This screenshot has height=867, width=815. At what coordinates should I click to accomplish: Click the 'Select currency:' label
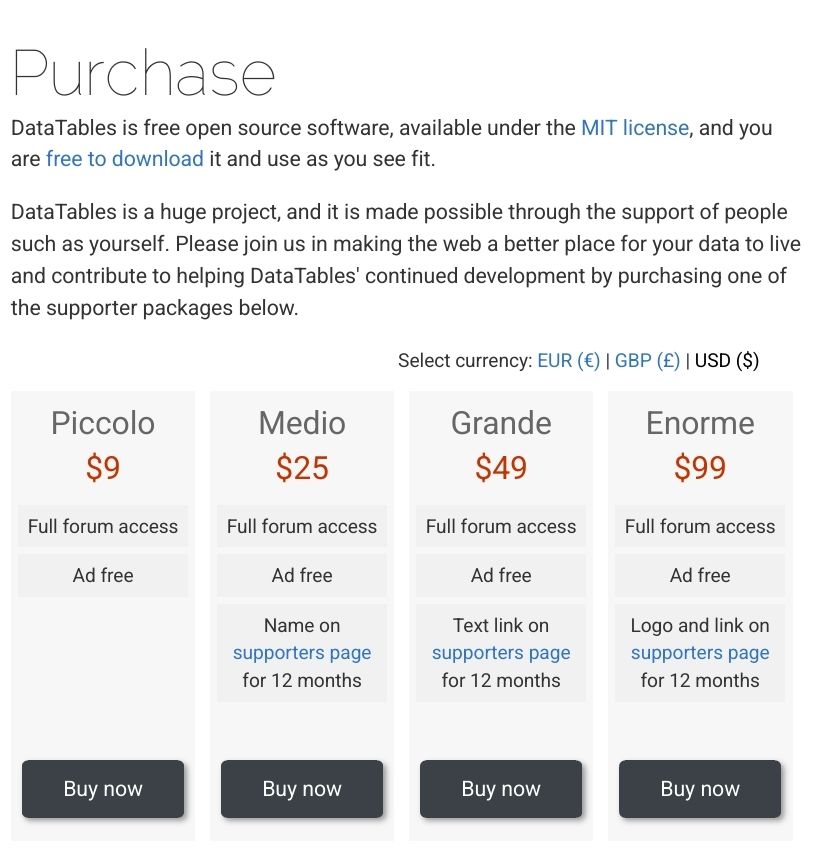[x=464, y=361]
